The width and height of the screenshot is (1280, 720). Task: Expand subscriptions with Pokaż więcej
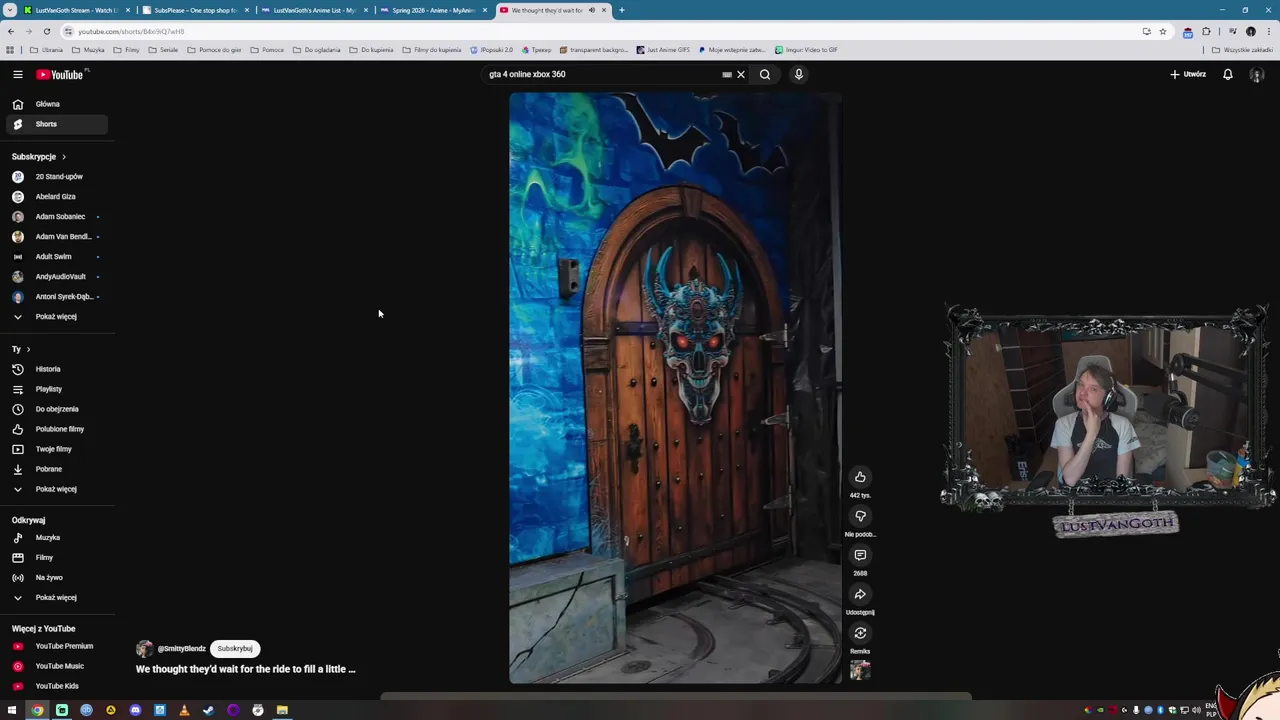(x=55, y=317)
